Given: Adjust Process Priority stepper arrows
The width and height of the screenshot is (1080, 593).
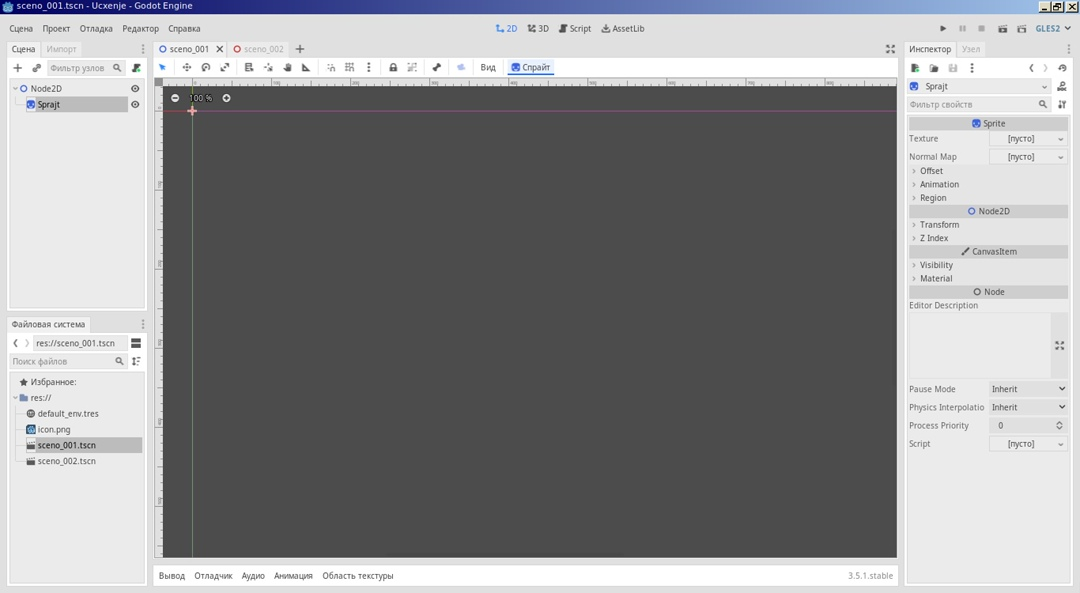Looking at the screenshot, I should [x=1059, y=426].
